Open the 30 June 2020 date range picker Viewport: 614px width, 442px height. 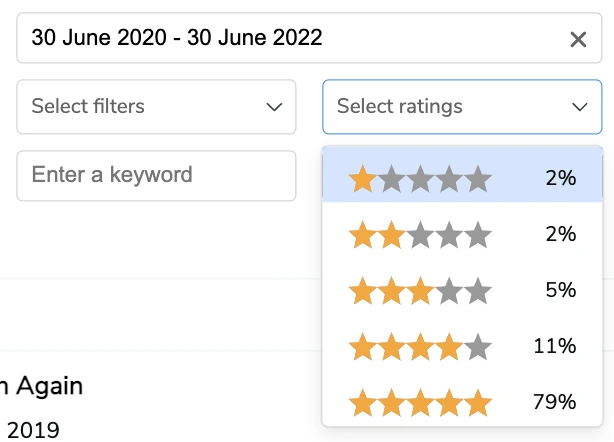click(290, 39)
